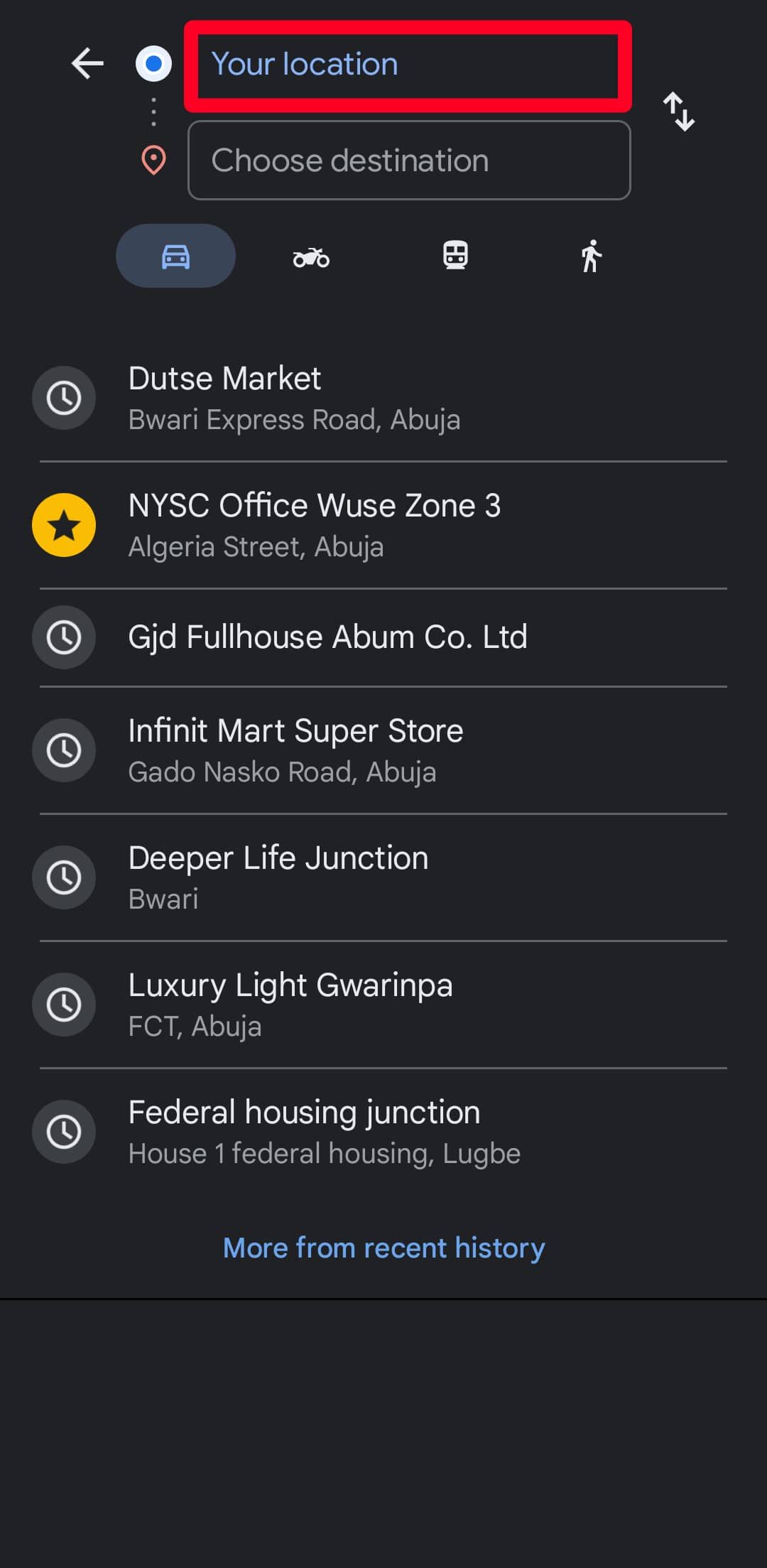Open More from recent history

pos(383,1248)
